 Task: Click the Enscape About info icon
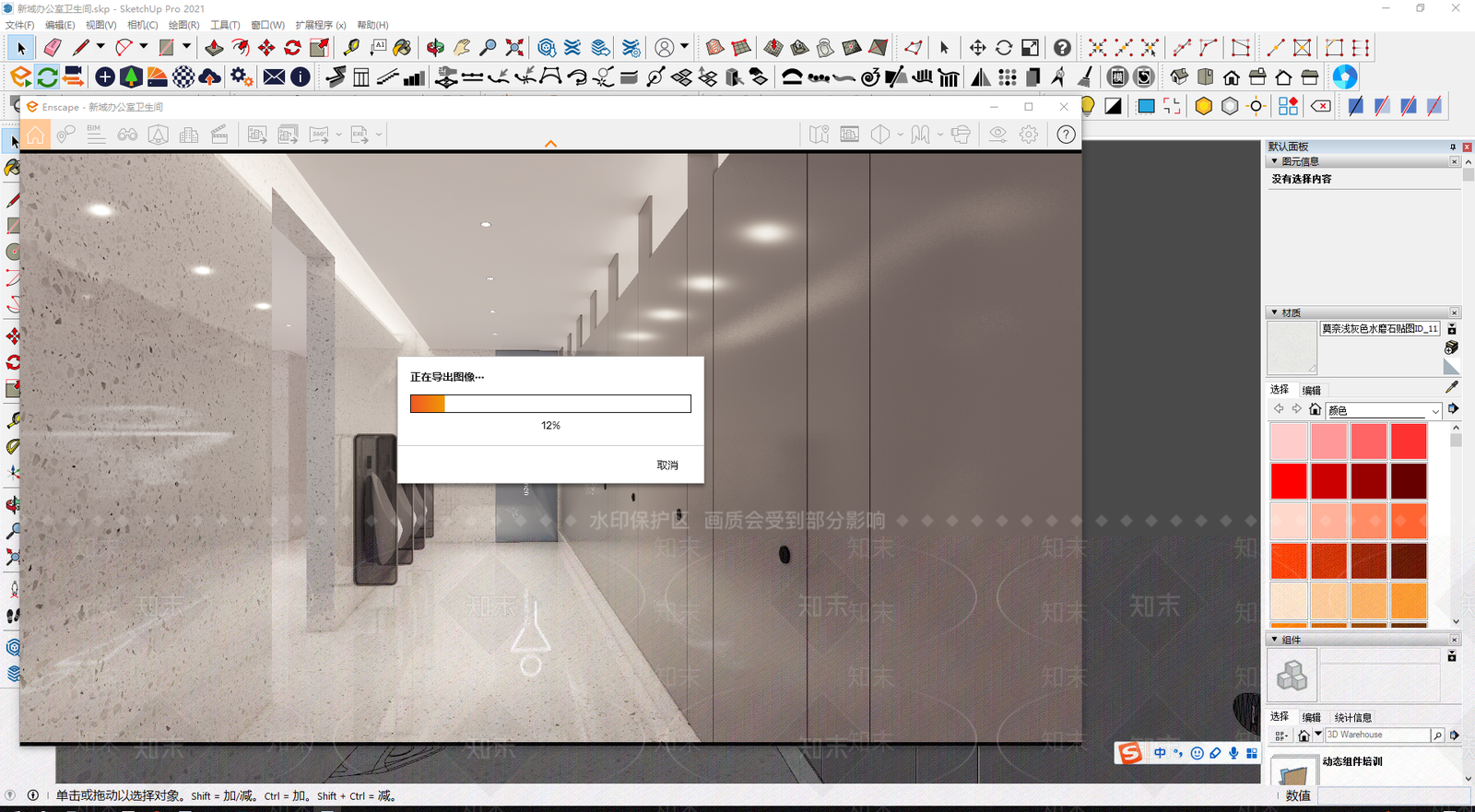(301, 77)
